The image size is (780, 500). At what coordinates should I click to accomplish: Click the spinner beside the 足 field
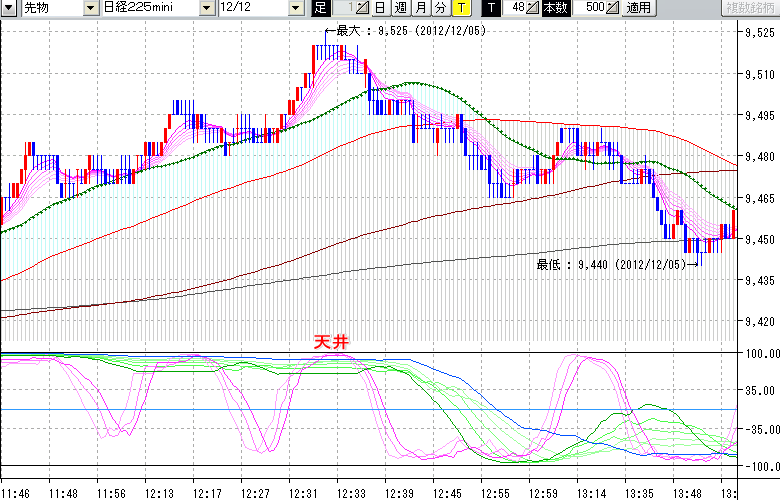(362, 8)
